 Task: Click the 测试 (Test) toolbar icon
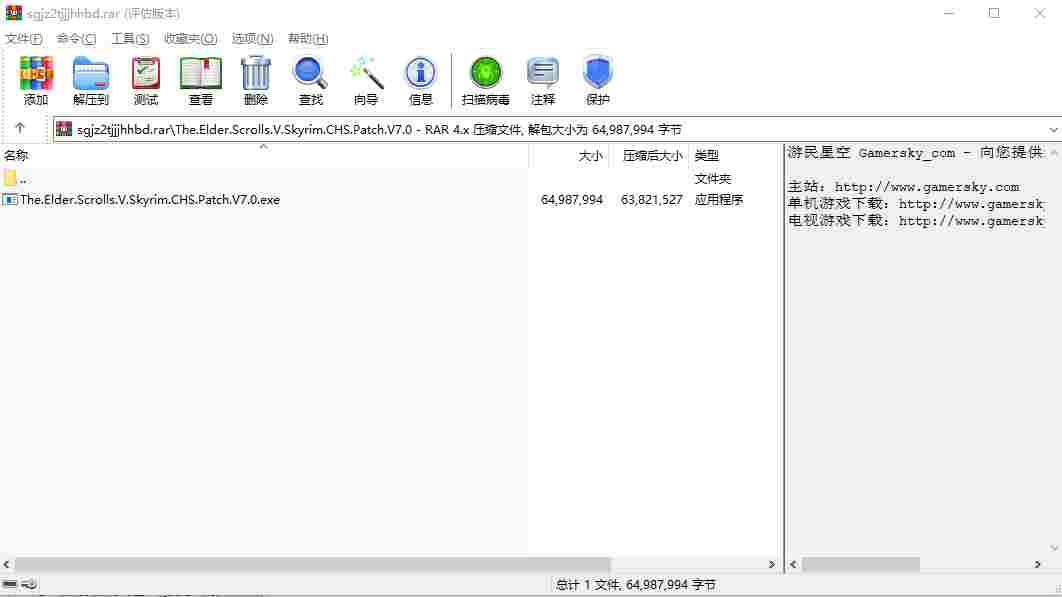coord(146,73)
